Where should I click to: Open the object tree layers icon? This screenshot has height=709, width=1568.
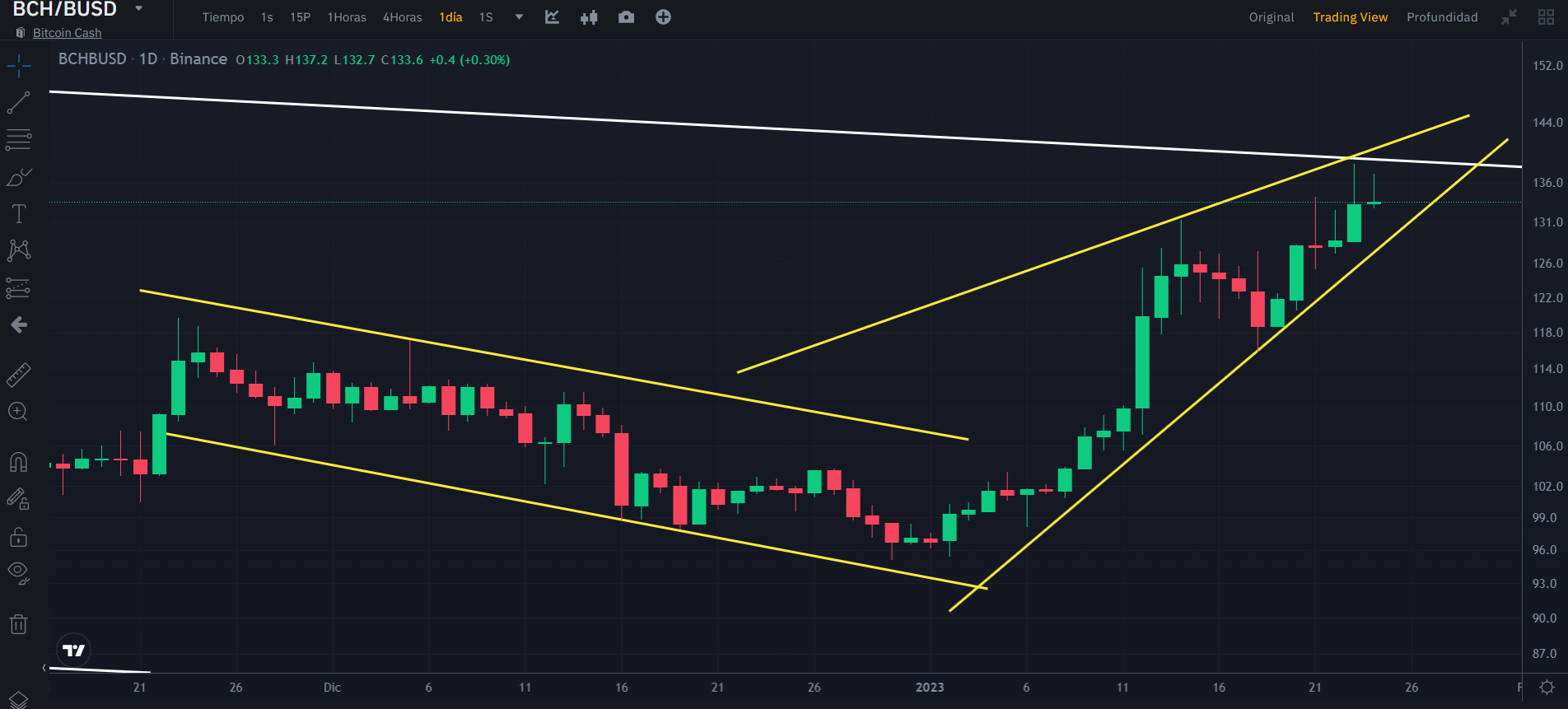coord(18,700)
